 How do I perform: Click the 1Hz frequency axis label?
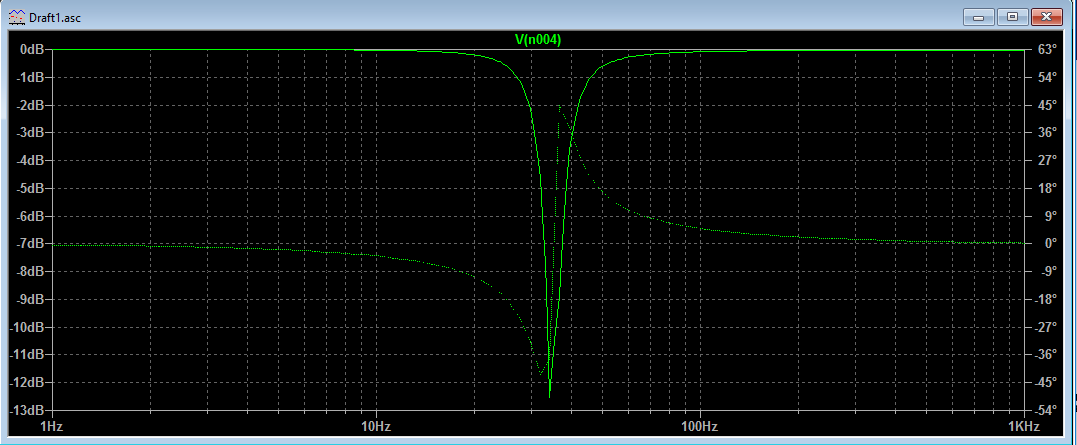point(52,426)
